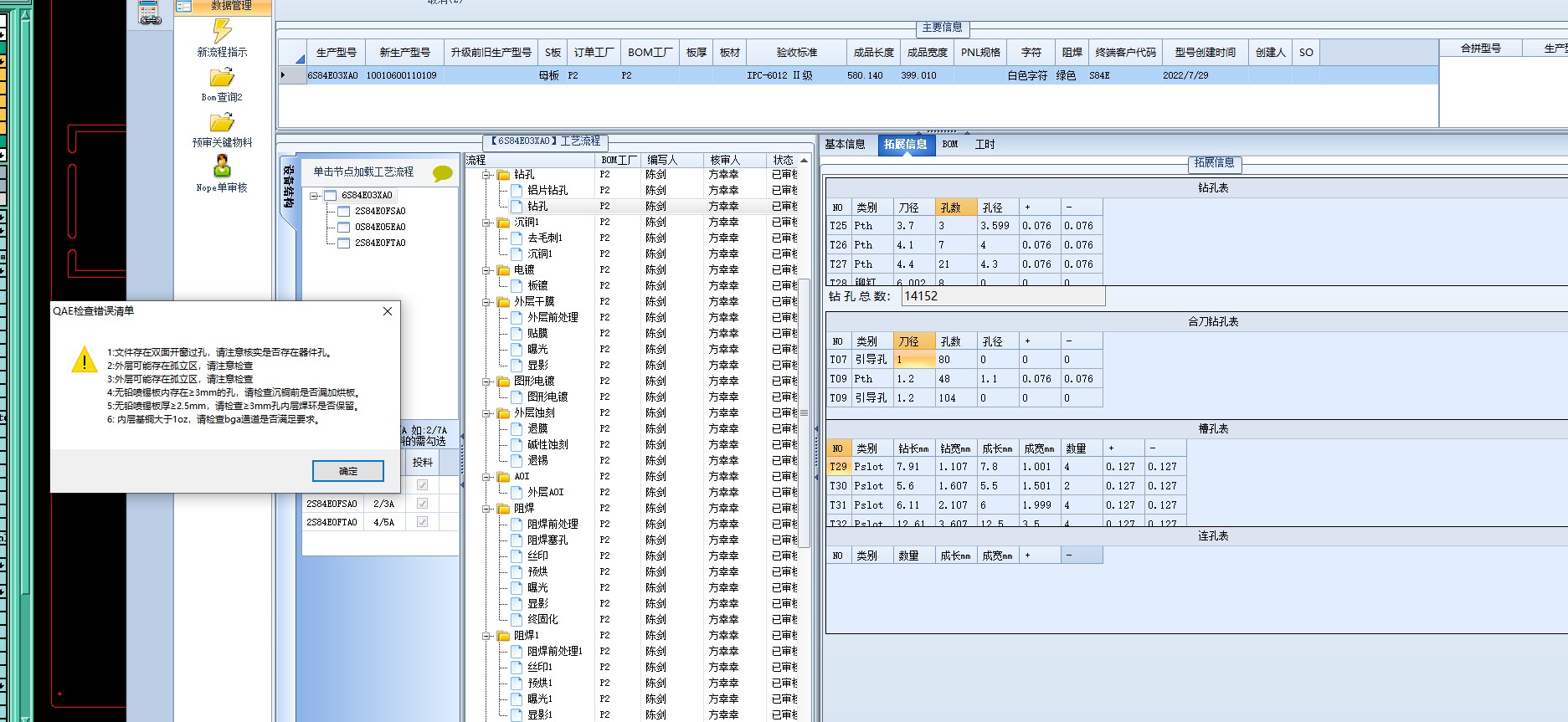Click the 外层蚀刻 folder icon
Viewport: 1568px width, 722px height.
(503, 413)
